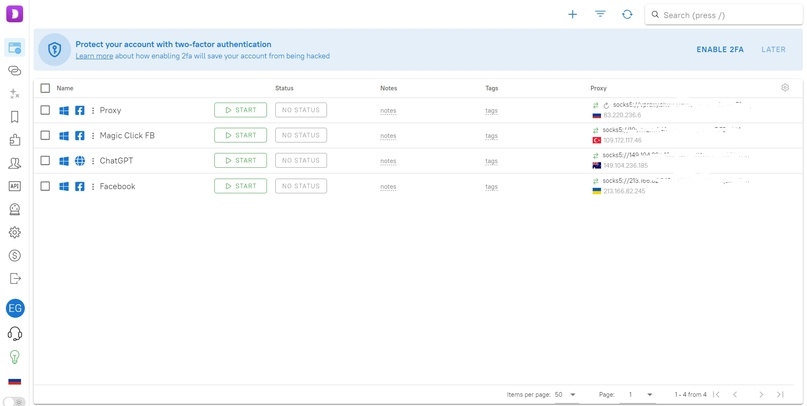Screen dimensions: 807x406
Task: Click the ENABLE 2FA button
Action: click(720, 49)
